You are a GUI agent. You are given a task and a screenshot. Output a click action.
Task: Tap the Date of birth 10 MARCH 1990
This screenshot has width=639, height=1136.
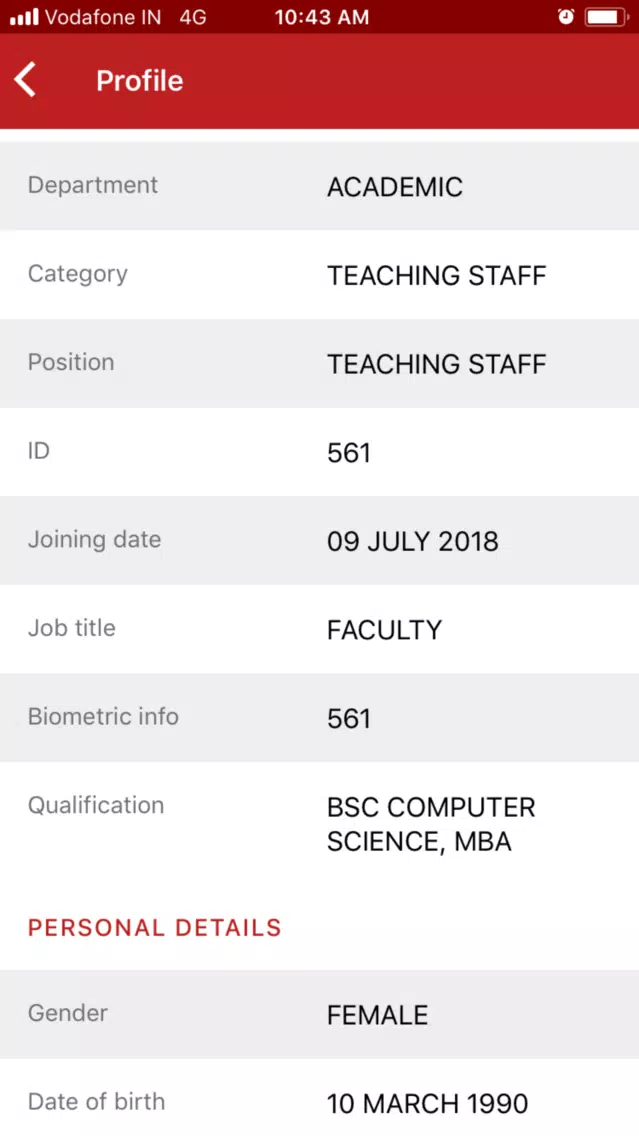pyautogui.click(x=427, y=1104)
